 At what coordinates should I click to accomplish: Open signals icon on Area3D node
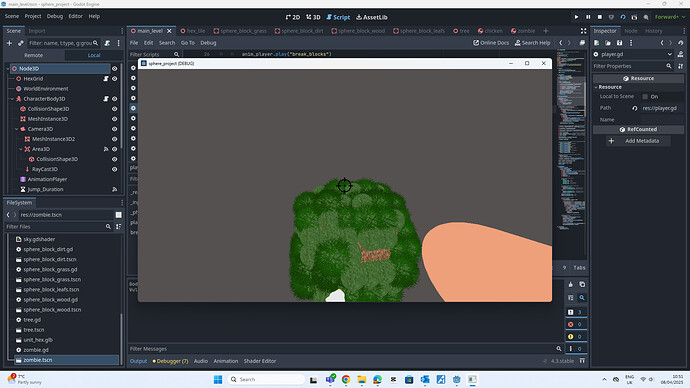click(x=106, y=149)
